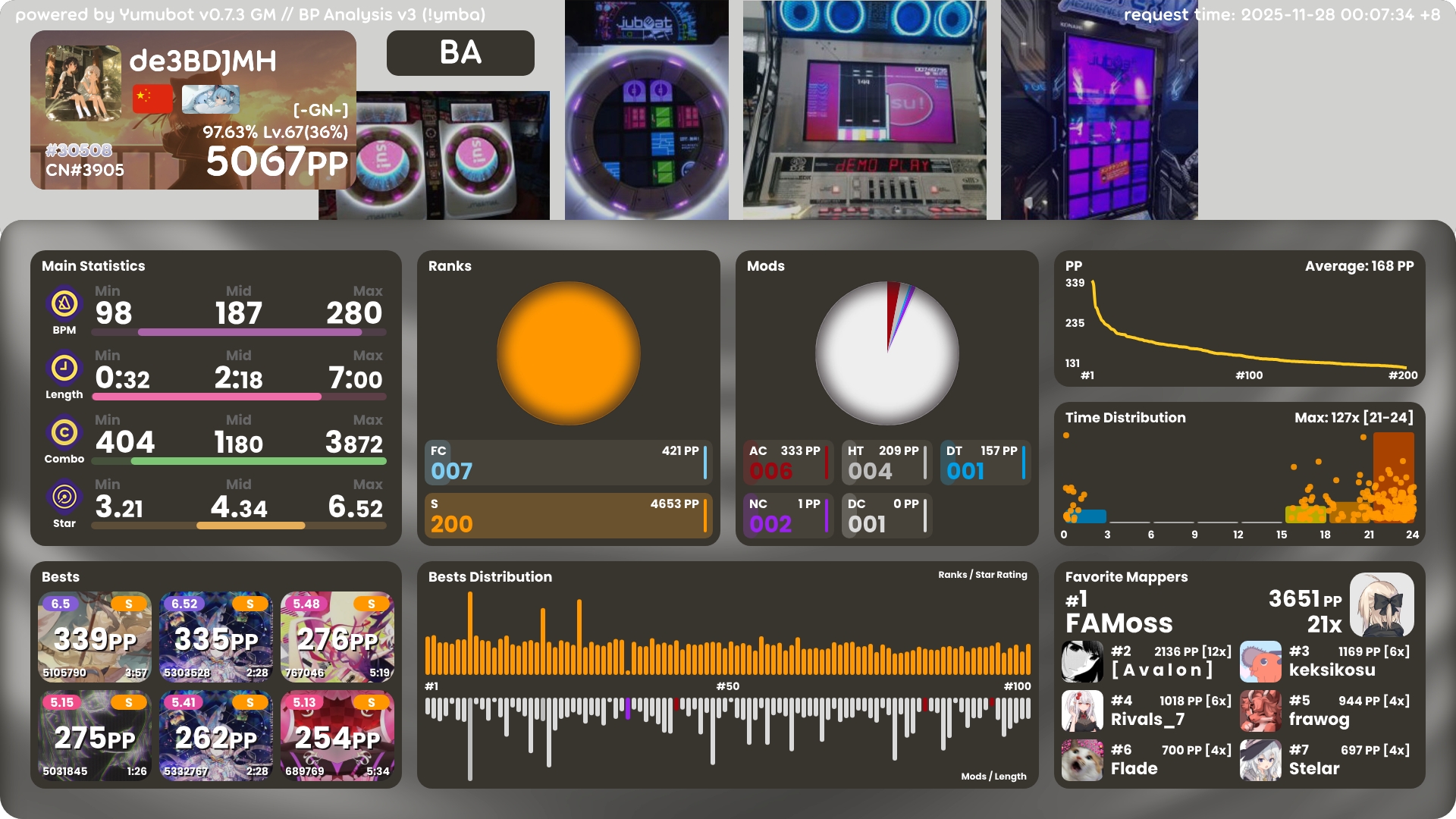
Task: Click the Combo circle icon
Action: [x=64, y=433]
